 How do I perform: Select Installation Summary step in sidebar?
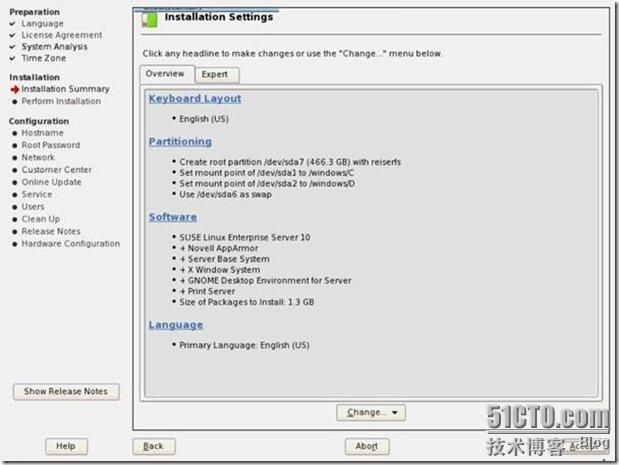pos(65,89)
